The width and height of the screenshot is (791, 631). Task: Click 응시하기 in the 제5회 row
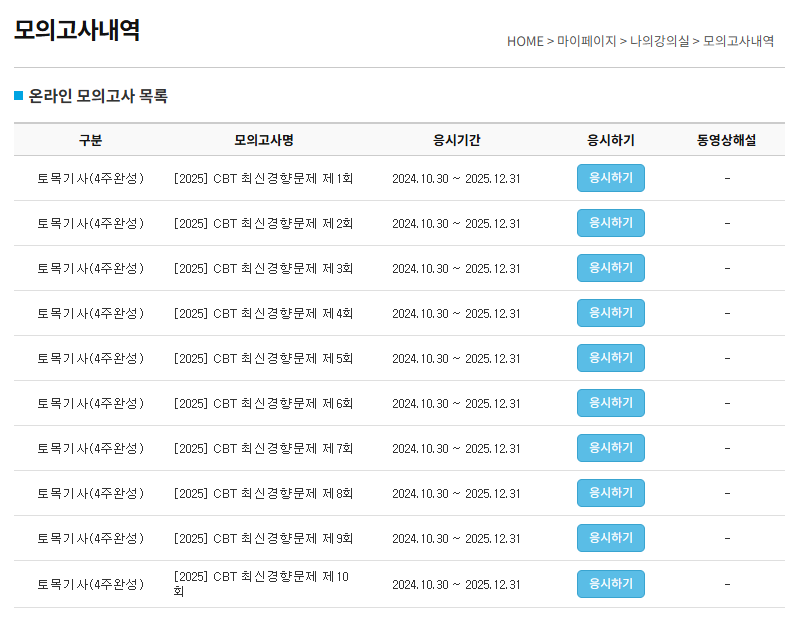610,358
